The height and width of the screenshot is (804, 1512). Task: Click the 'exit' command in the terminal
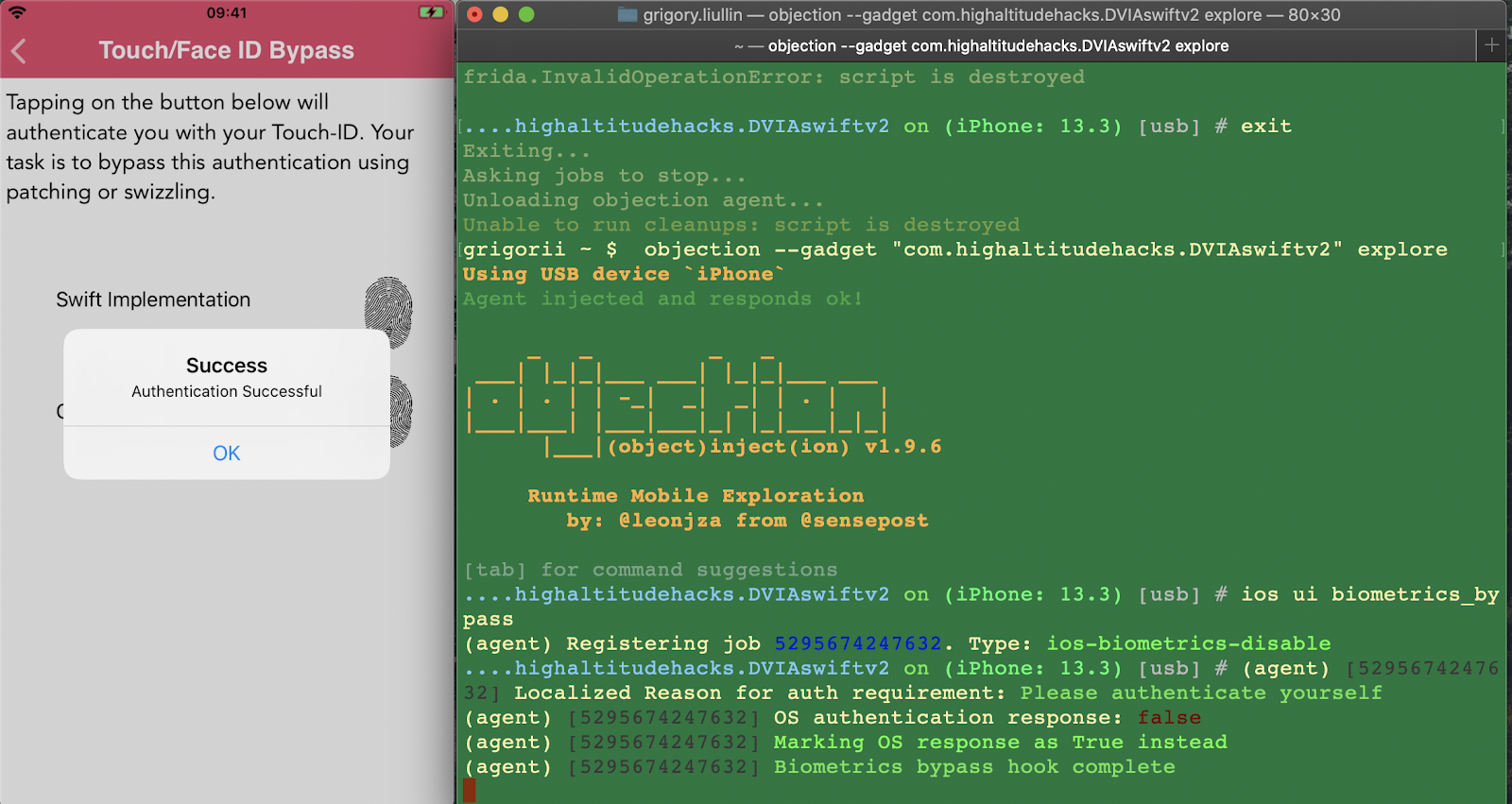(x=1266, y=126)
